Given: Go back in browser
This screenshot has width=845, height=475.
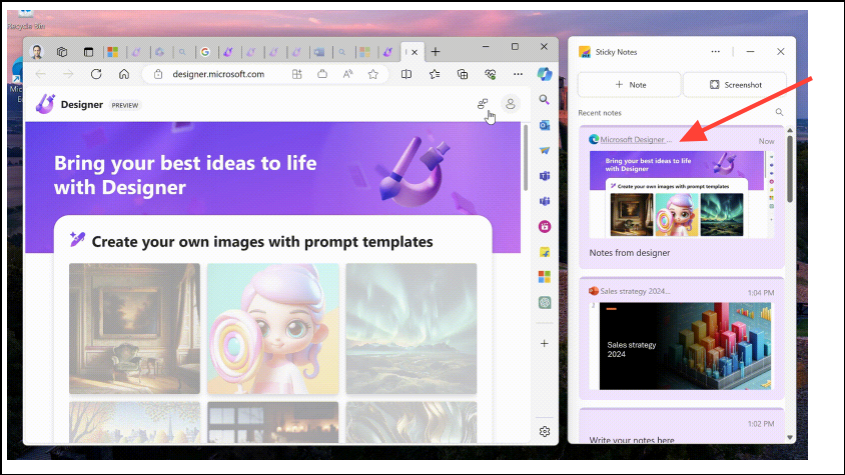Looking at the screenshot, I should [41, 74].
